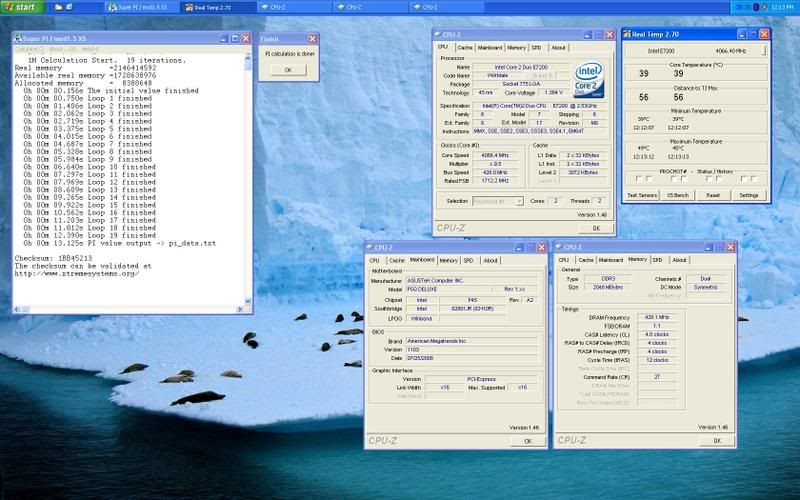Minimize the CPU-Z Mainboard window
This screenshot has width=800, height=500.
(x=519, y=247)
